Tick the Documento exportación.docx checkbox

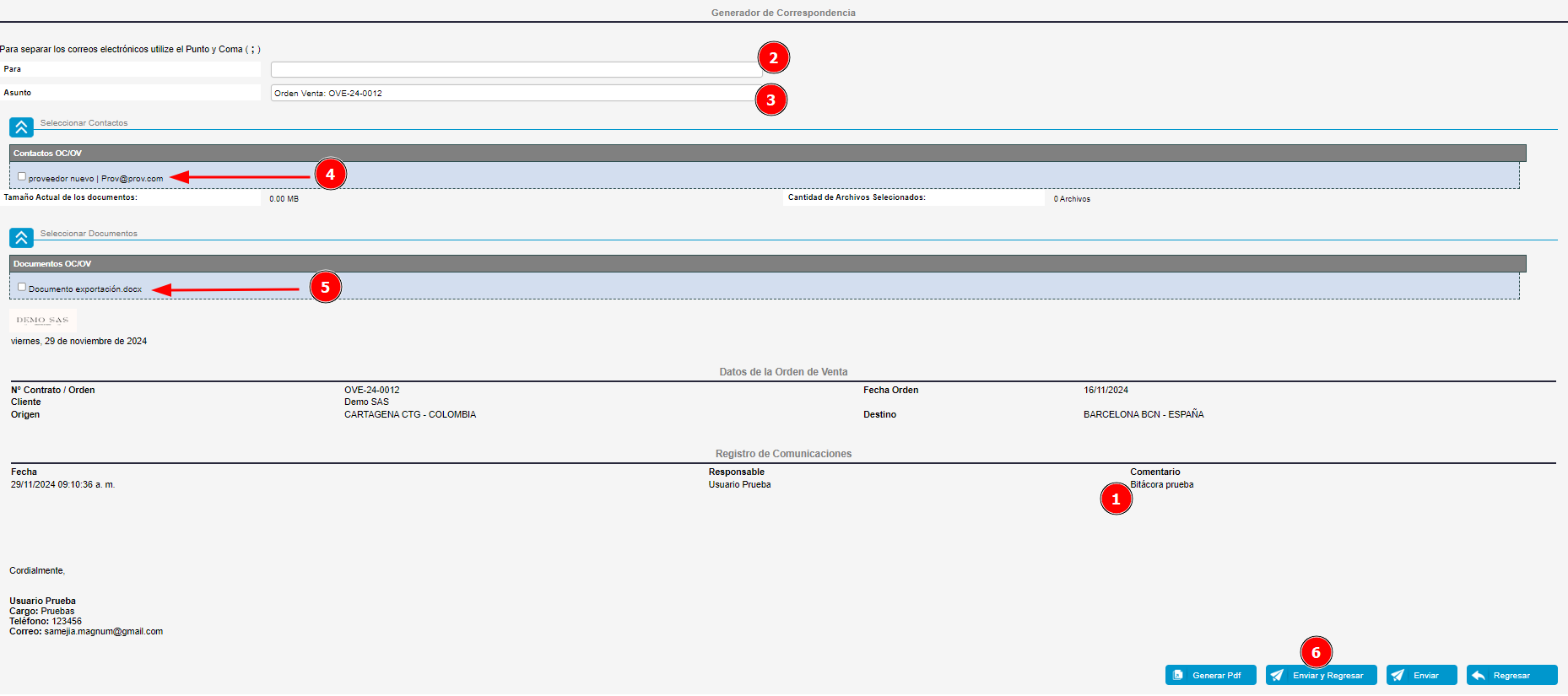(22, 288)
